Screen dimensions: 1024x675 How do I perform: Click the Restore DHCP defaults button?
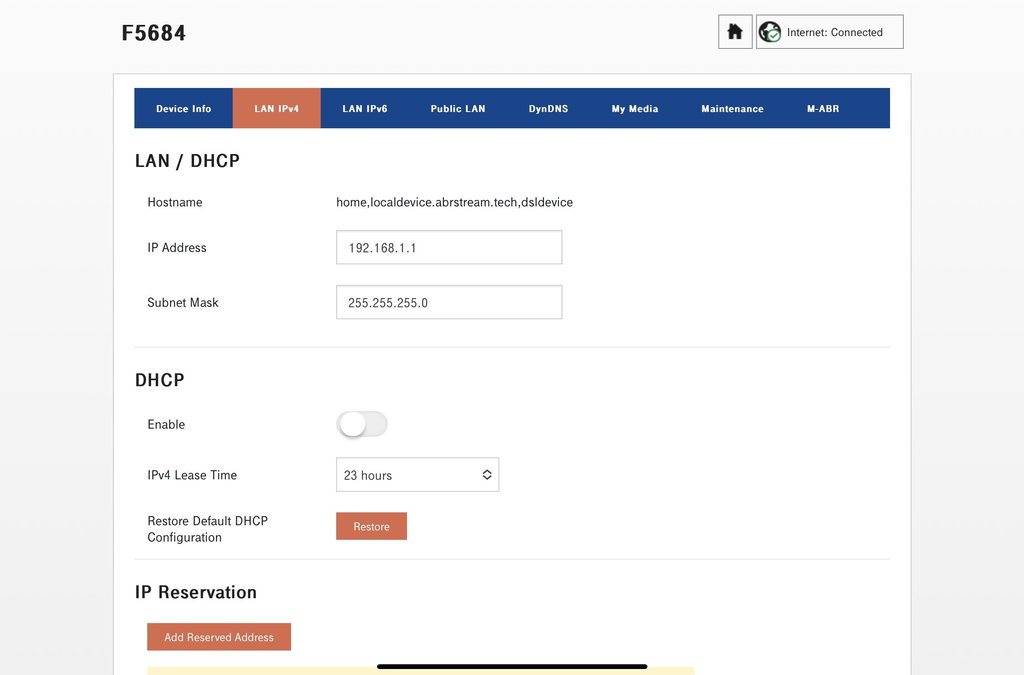coord(372,526)
